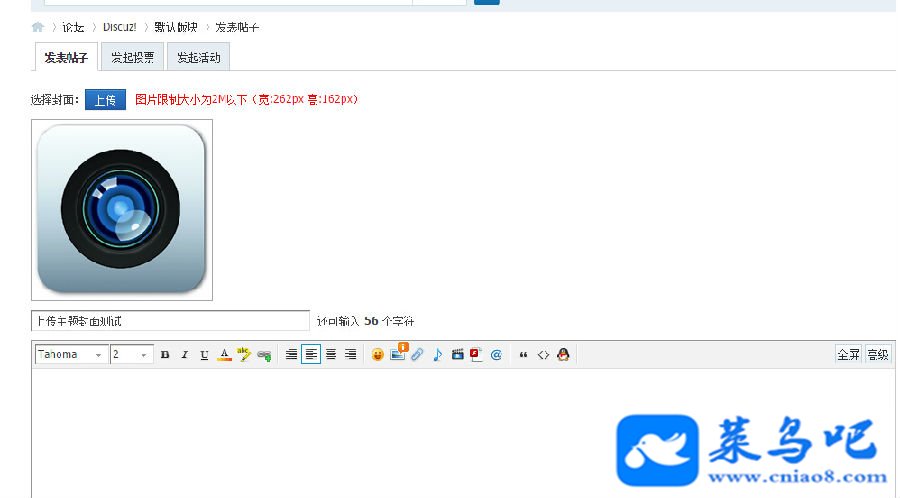
Task: Toggle bold formatting in editor toolbar
Action: tap(165, 355)
